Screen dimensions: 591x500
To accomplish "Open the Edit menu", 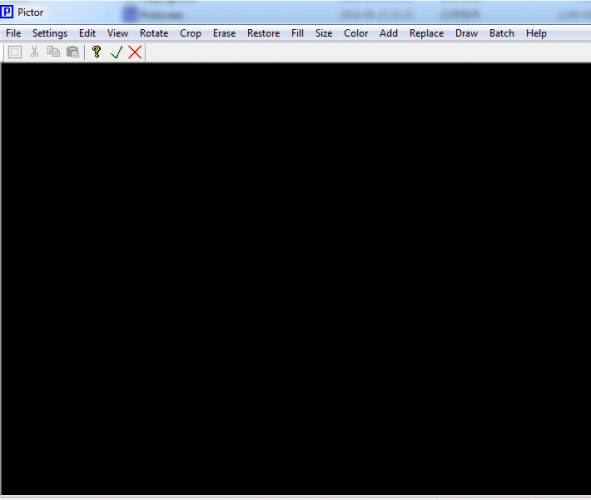I will click(87, 33).
